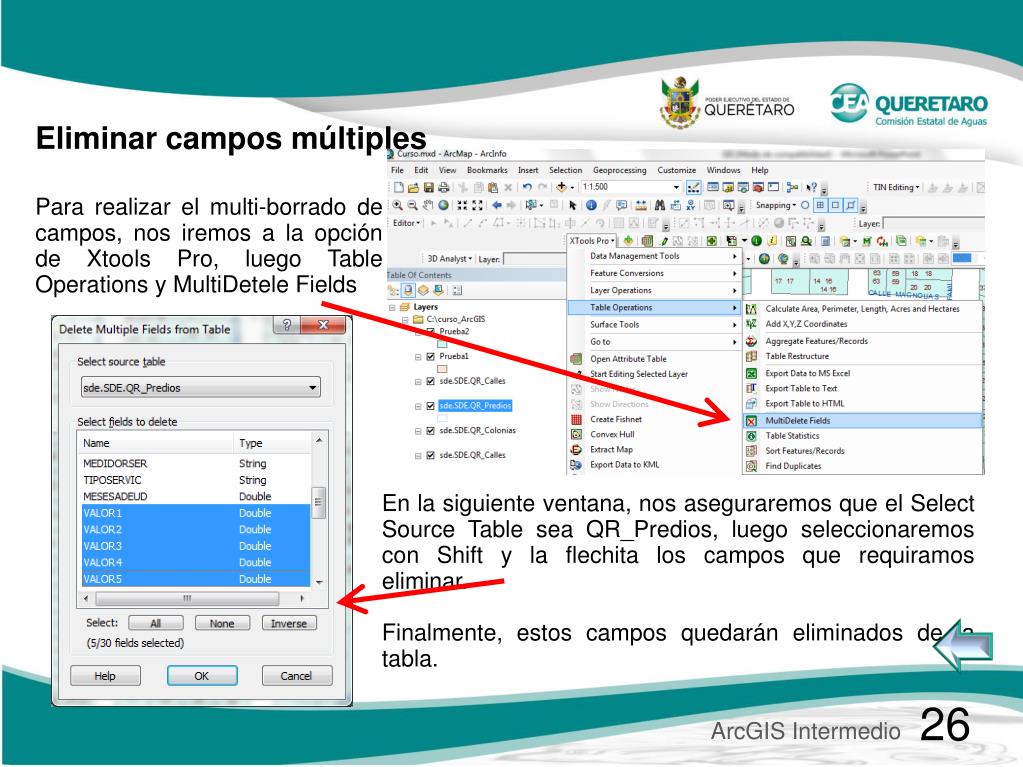Toggle the End Snapping square toggle
1023x767 pixels.
[x=820, y=205]
